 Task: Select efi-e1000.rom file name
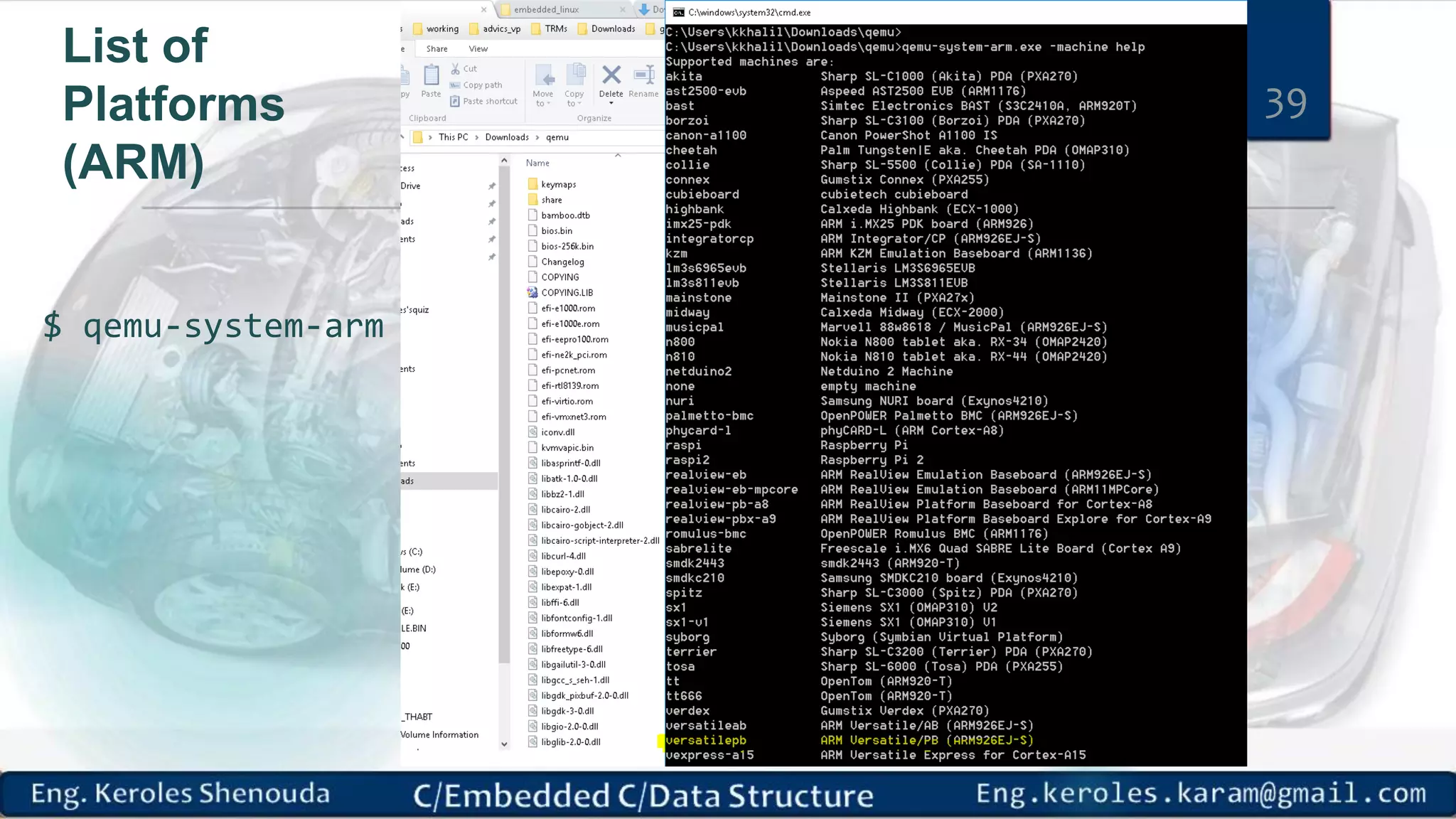coord(568,309)
